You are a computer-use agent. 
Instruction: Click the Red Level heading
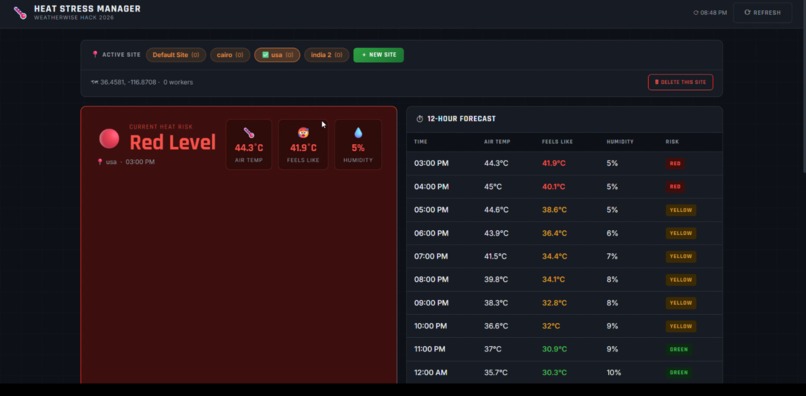[x=173, y=142]
